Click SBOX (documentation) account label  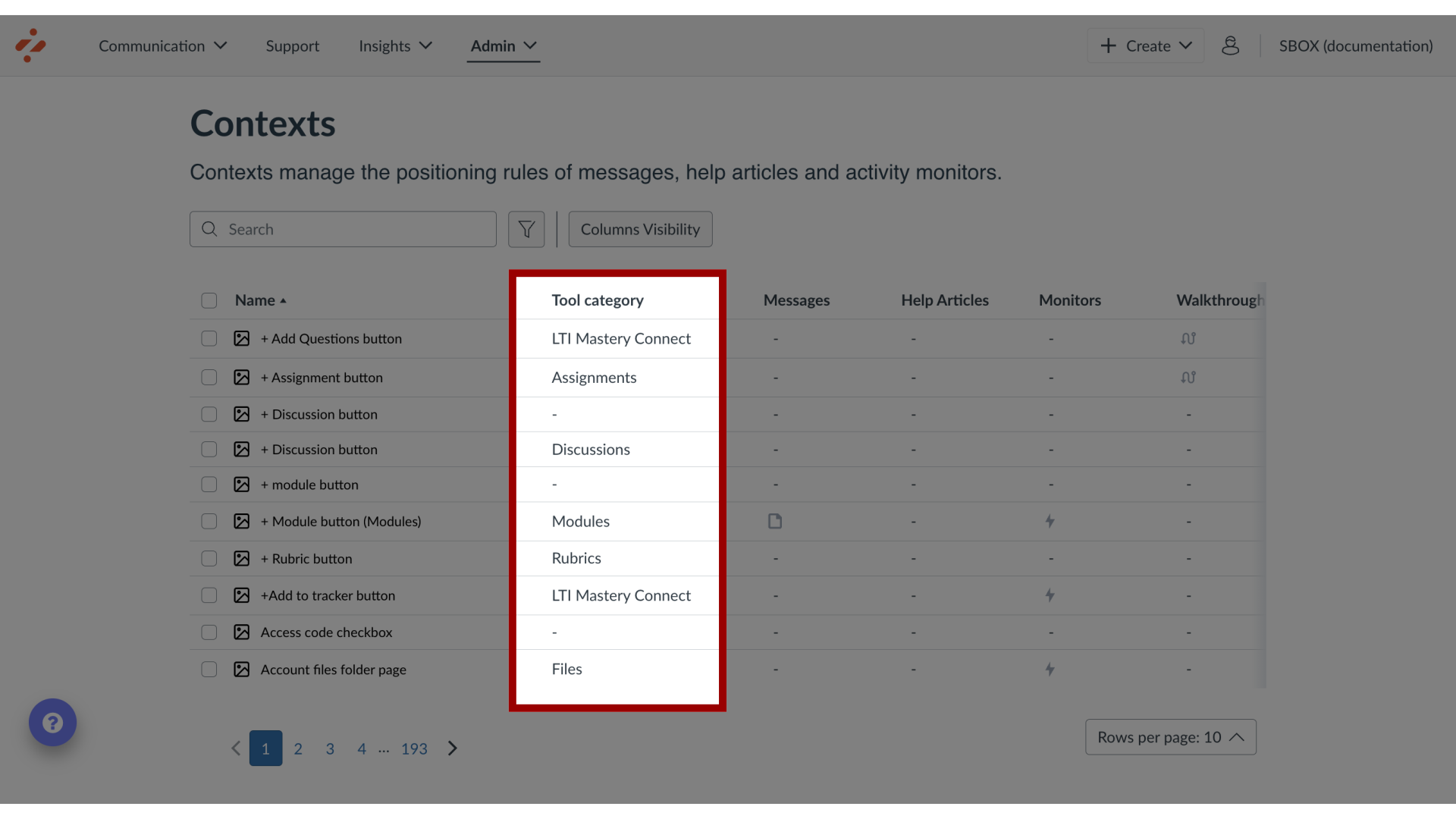click(x=1356, y=45)
